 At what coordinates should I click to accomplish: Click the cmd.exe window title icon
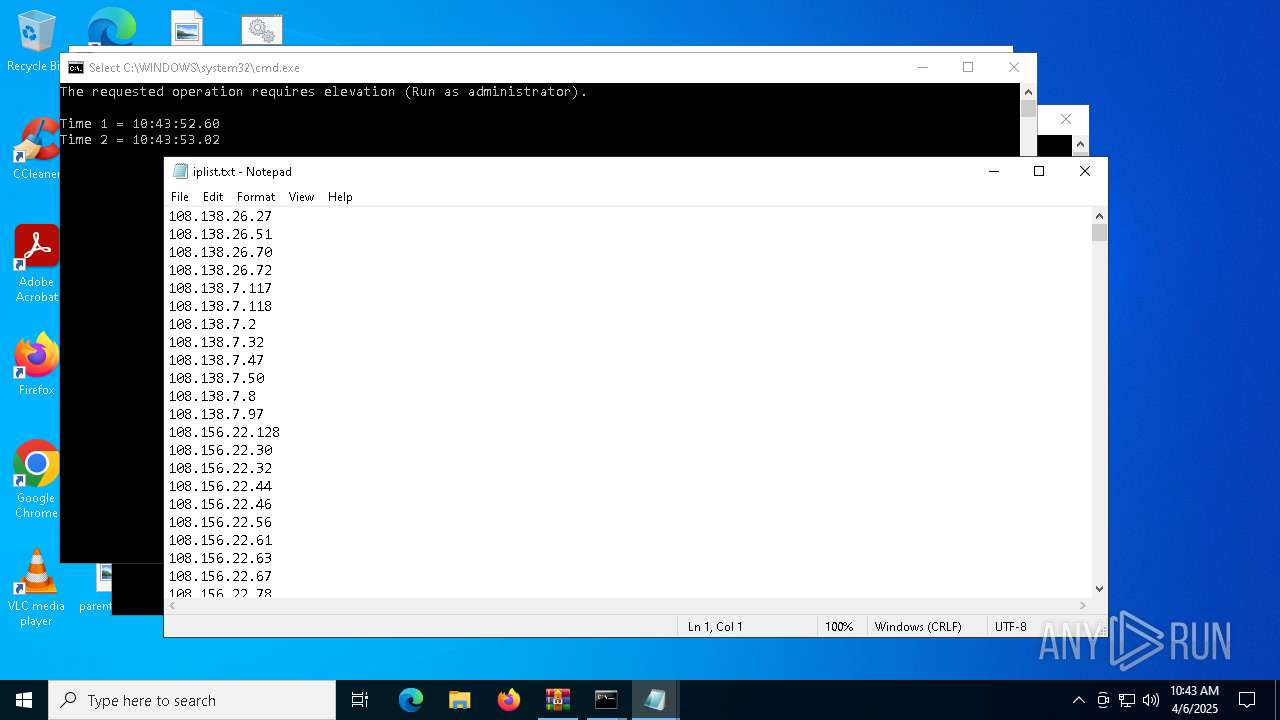(x=76, y=67)
